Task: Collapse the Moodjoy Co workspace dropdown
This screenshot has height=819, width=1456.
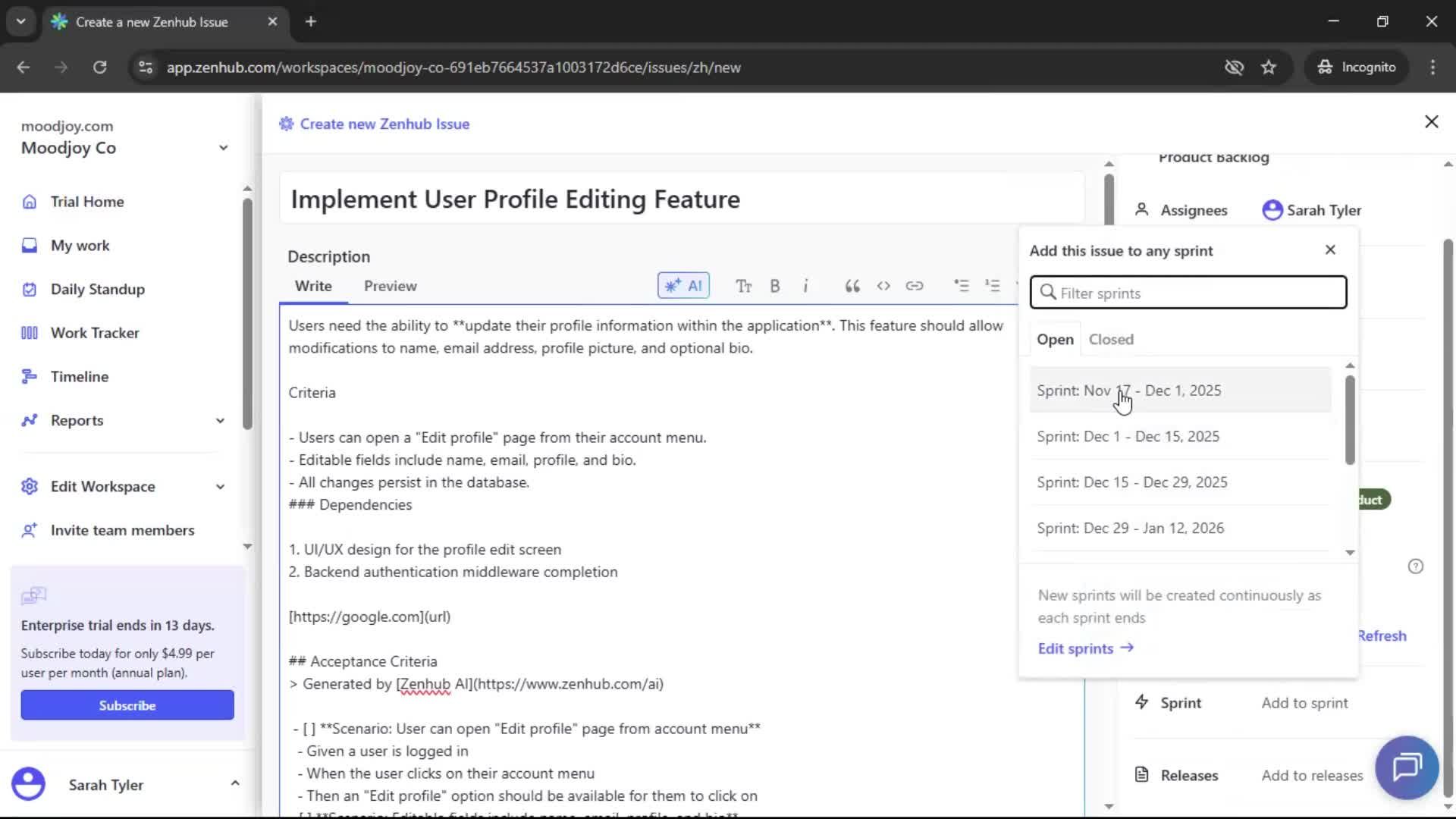Action: click(x=223, y=148)
